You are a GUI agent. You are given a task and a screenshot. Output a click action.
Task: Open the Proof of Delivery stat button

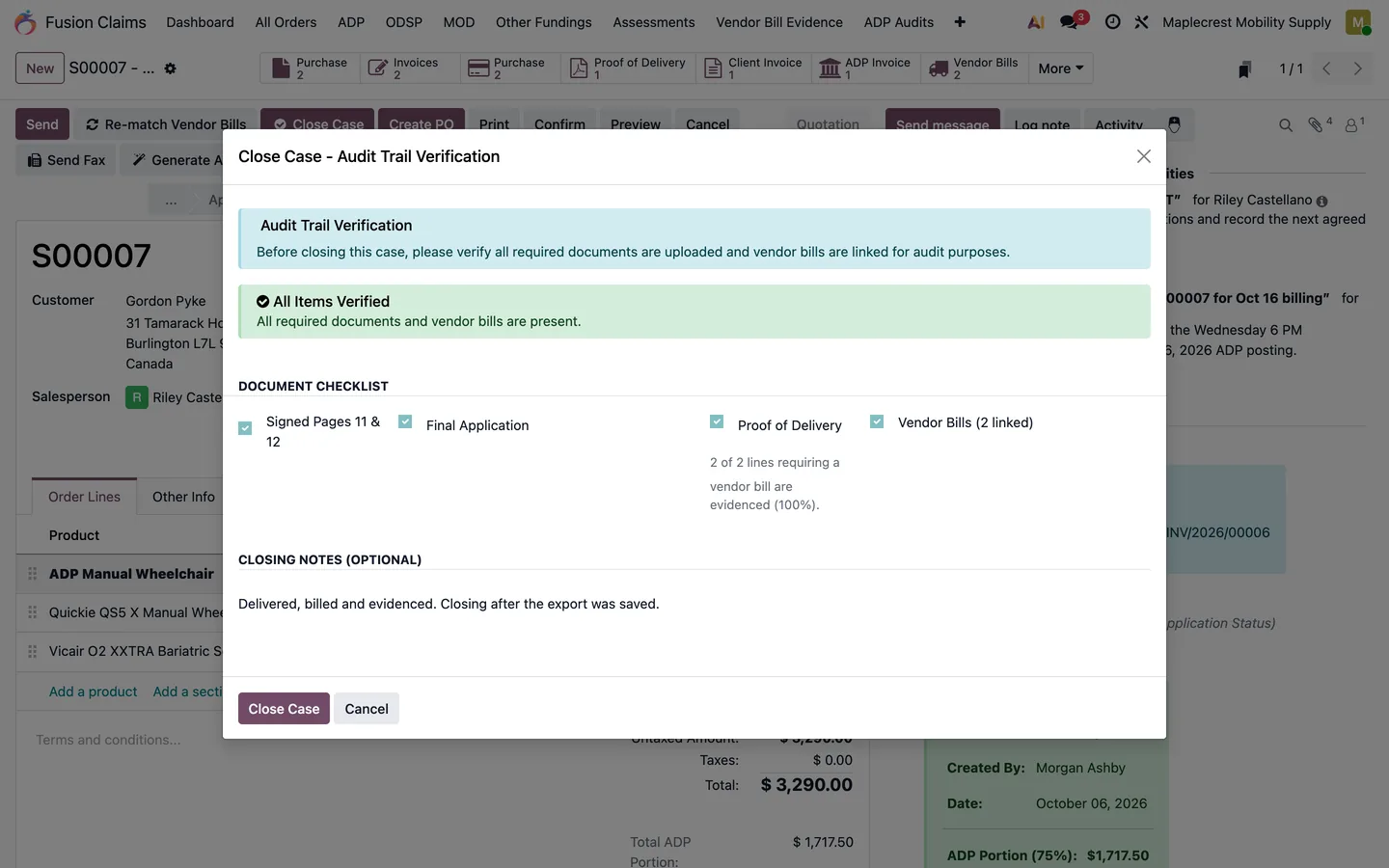point(628,68)
